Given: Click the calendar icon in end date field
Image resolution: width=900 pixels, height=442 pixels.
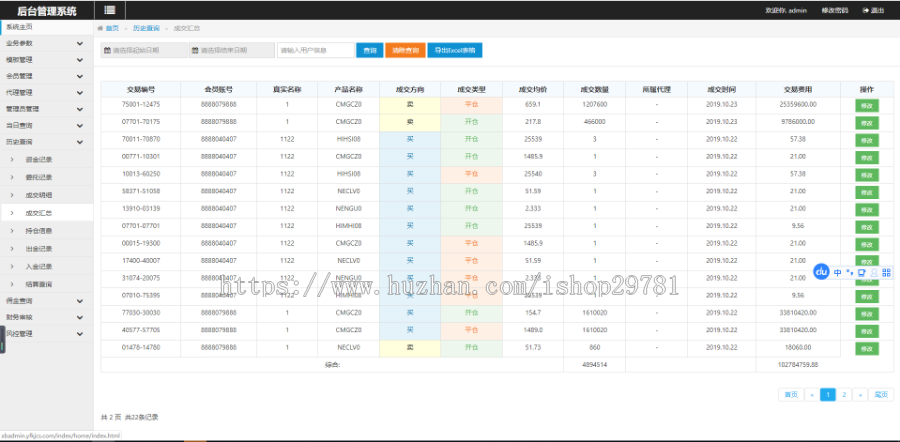Looking at the screenshot, I should point(195,50).
